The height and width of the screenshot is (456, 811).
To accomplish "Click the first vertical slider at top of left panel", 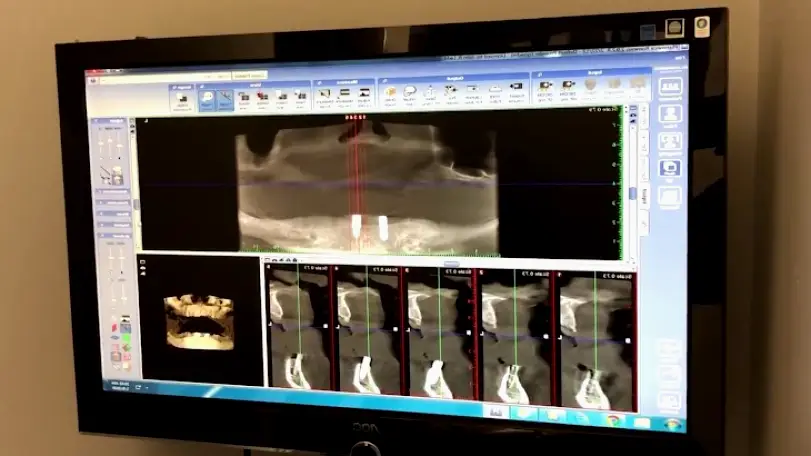I will coord(101,145).
